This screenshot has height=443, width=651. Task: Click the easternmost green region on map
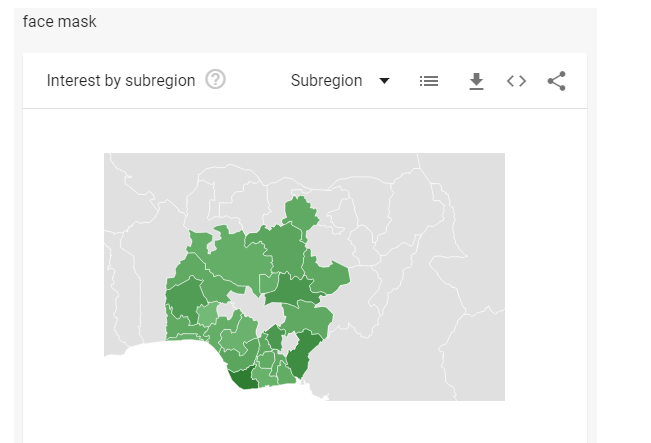(x=333, y=274)
